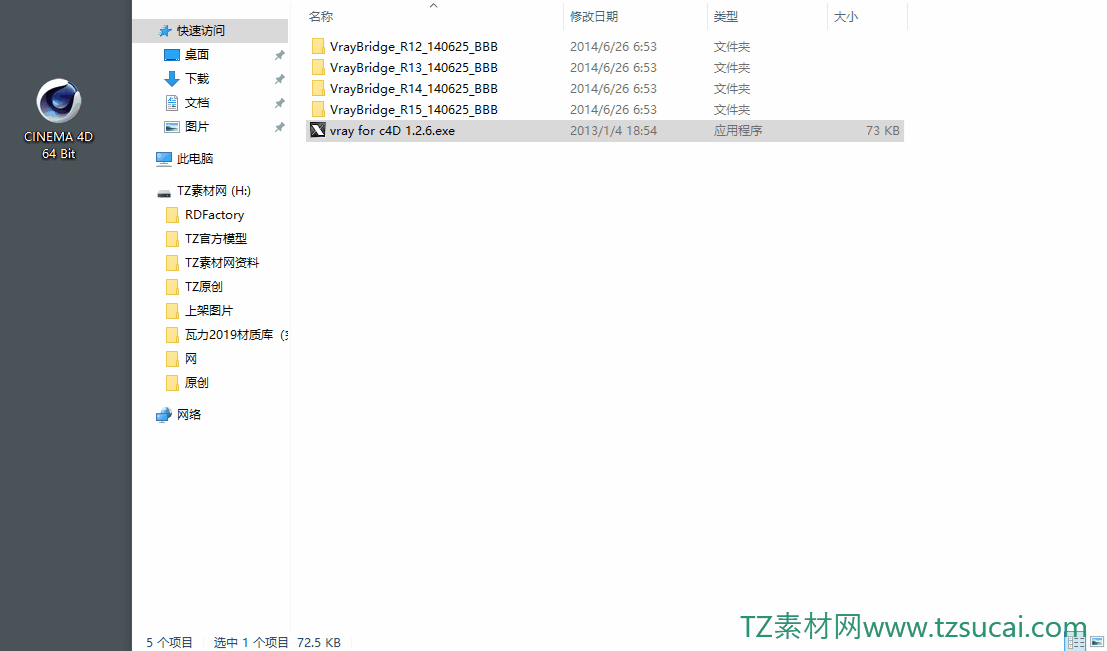Click the sort direction arrow above 名称
The width and height of the screenshot is (1107, 651).
433,6
